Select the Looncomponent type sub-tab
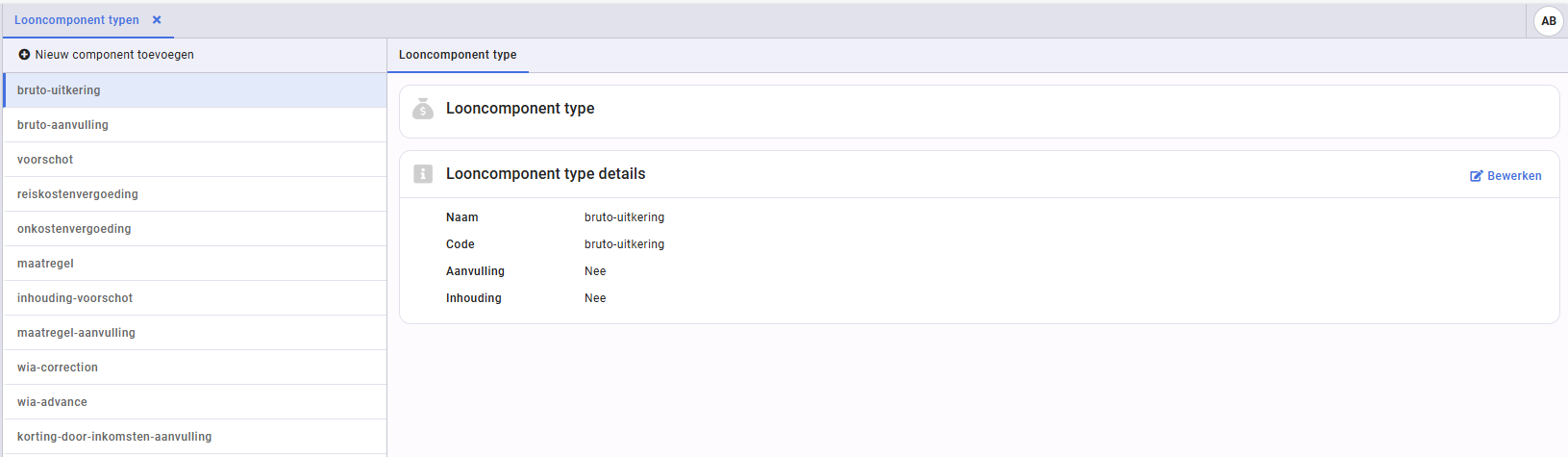The image size is (1568, 457). pos(458,55)
